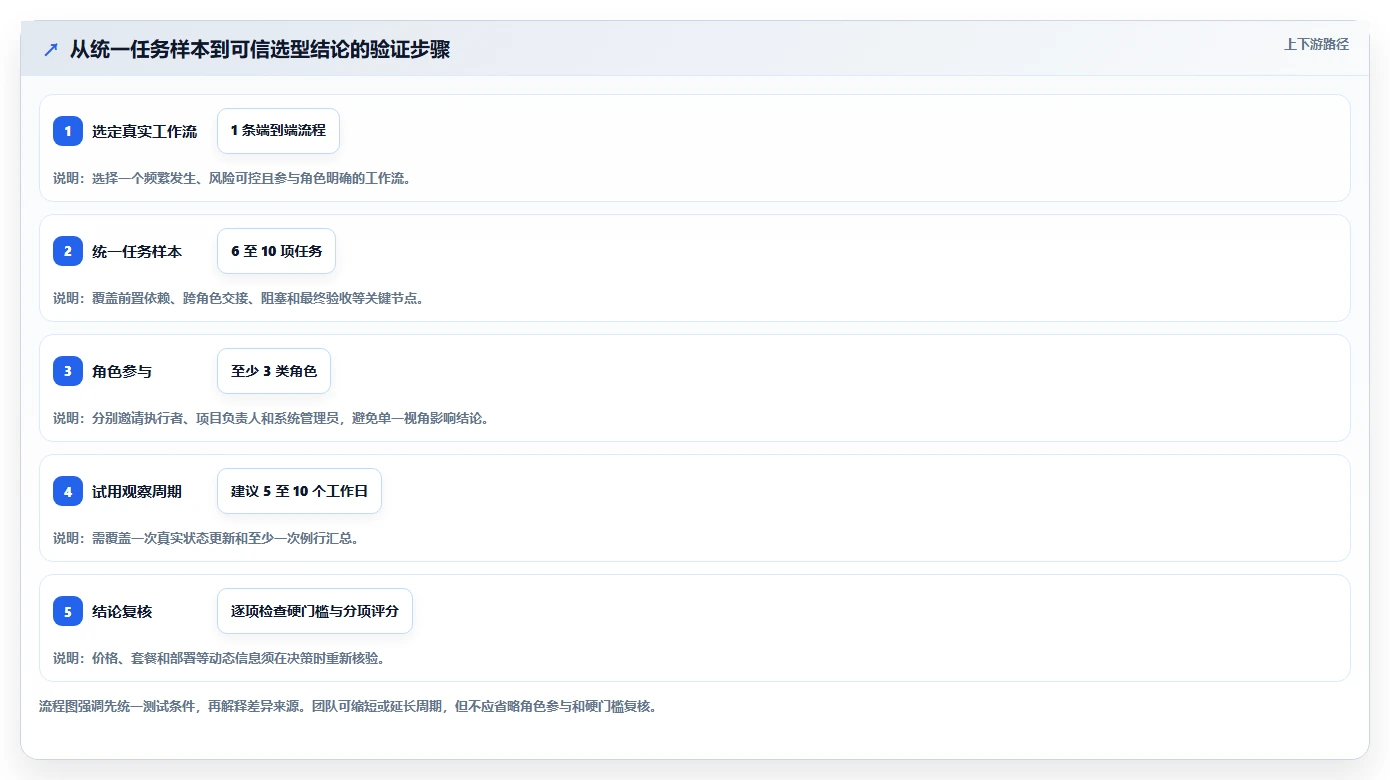Viewport: 1390px width, 780px height.
Task: Click step number 1 badge
Action: tap(68, 131)
